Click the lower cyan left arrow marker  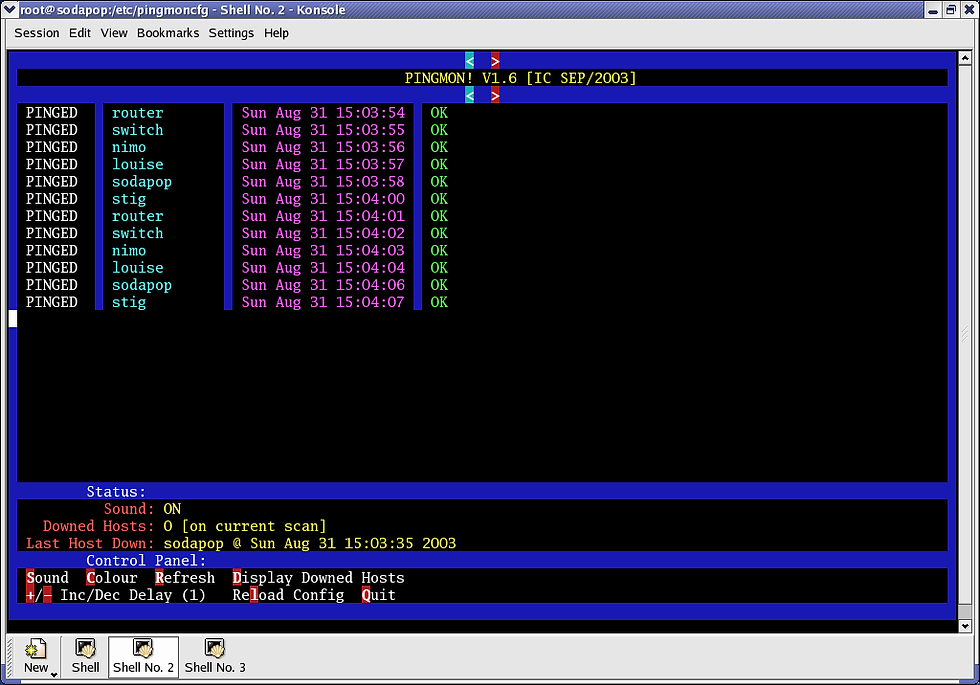[469, 95]
